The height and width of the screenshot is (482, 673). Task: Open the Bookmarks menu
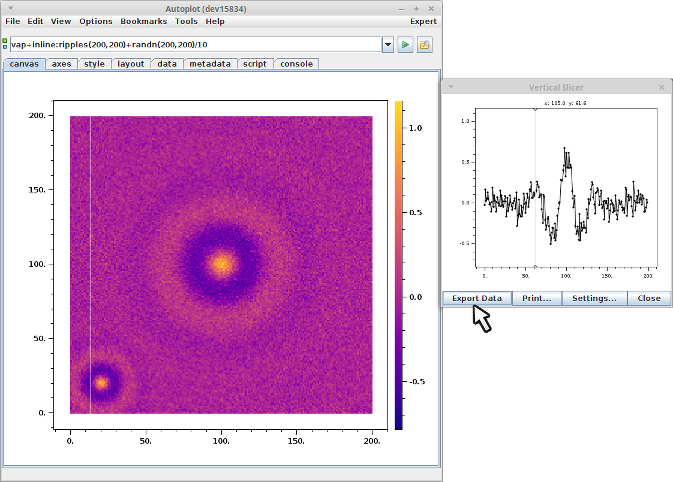click(143, 21)
